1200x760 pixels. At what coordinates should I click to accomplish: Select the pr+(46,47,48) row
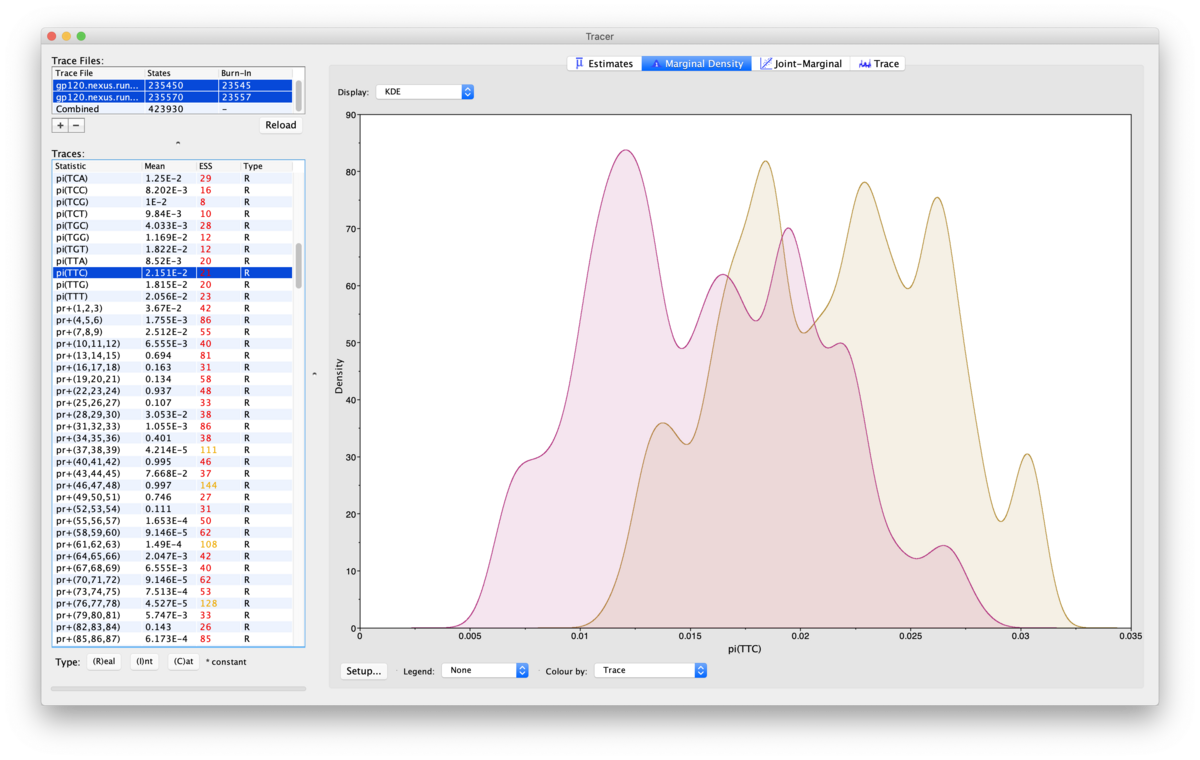click(172, 485)
